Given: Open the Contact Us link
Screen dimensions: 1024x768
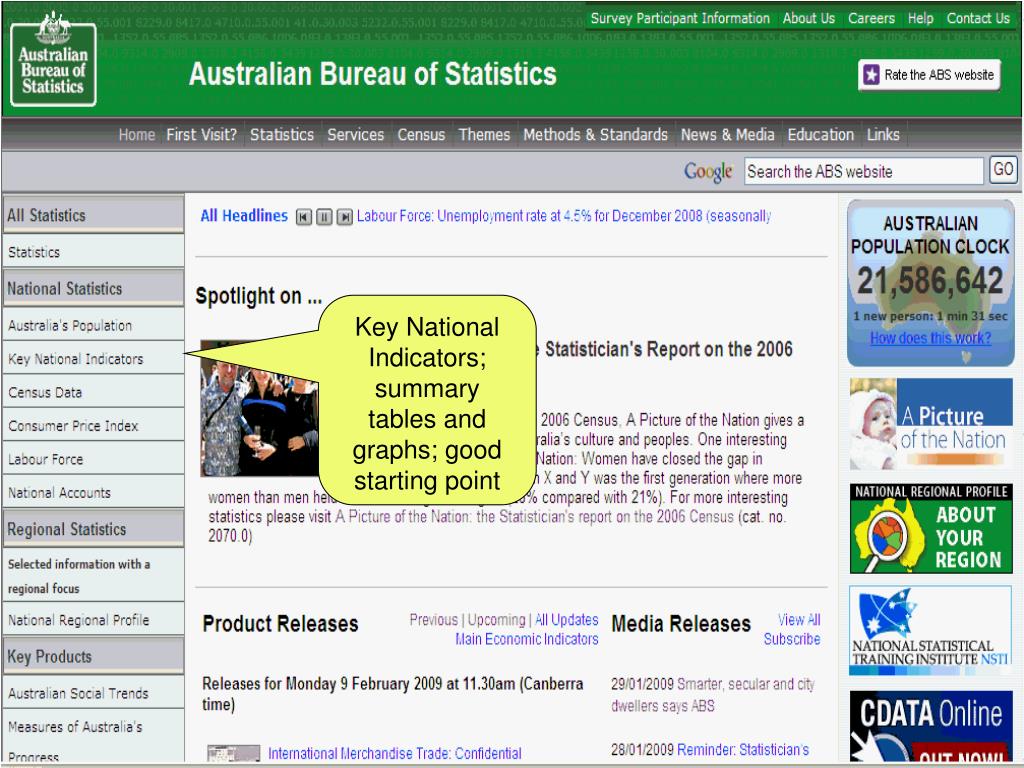Looking at the screenshot, I should tap(978, 18).
